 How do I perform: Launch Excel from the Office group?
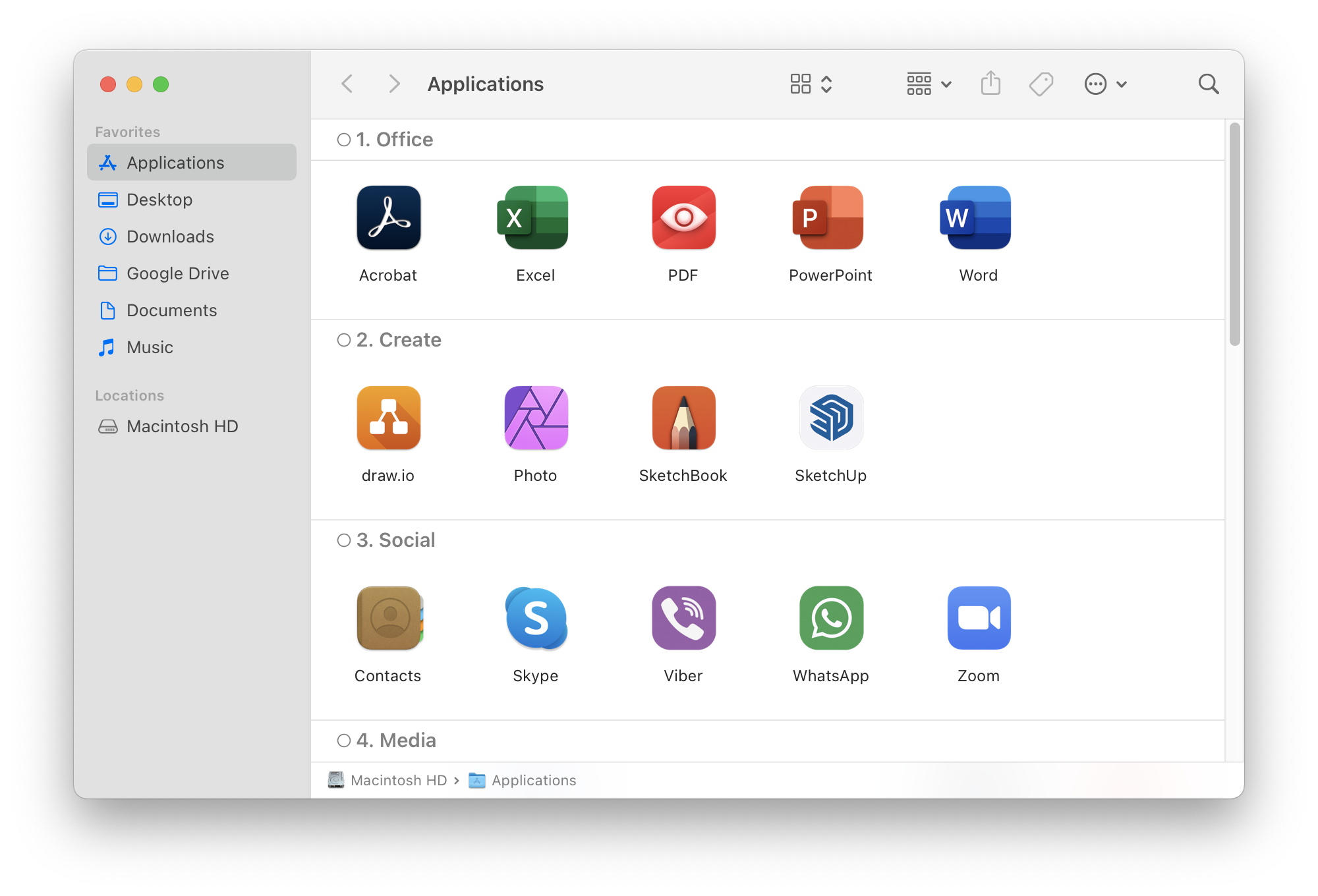[x=535, y=218]
